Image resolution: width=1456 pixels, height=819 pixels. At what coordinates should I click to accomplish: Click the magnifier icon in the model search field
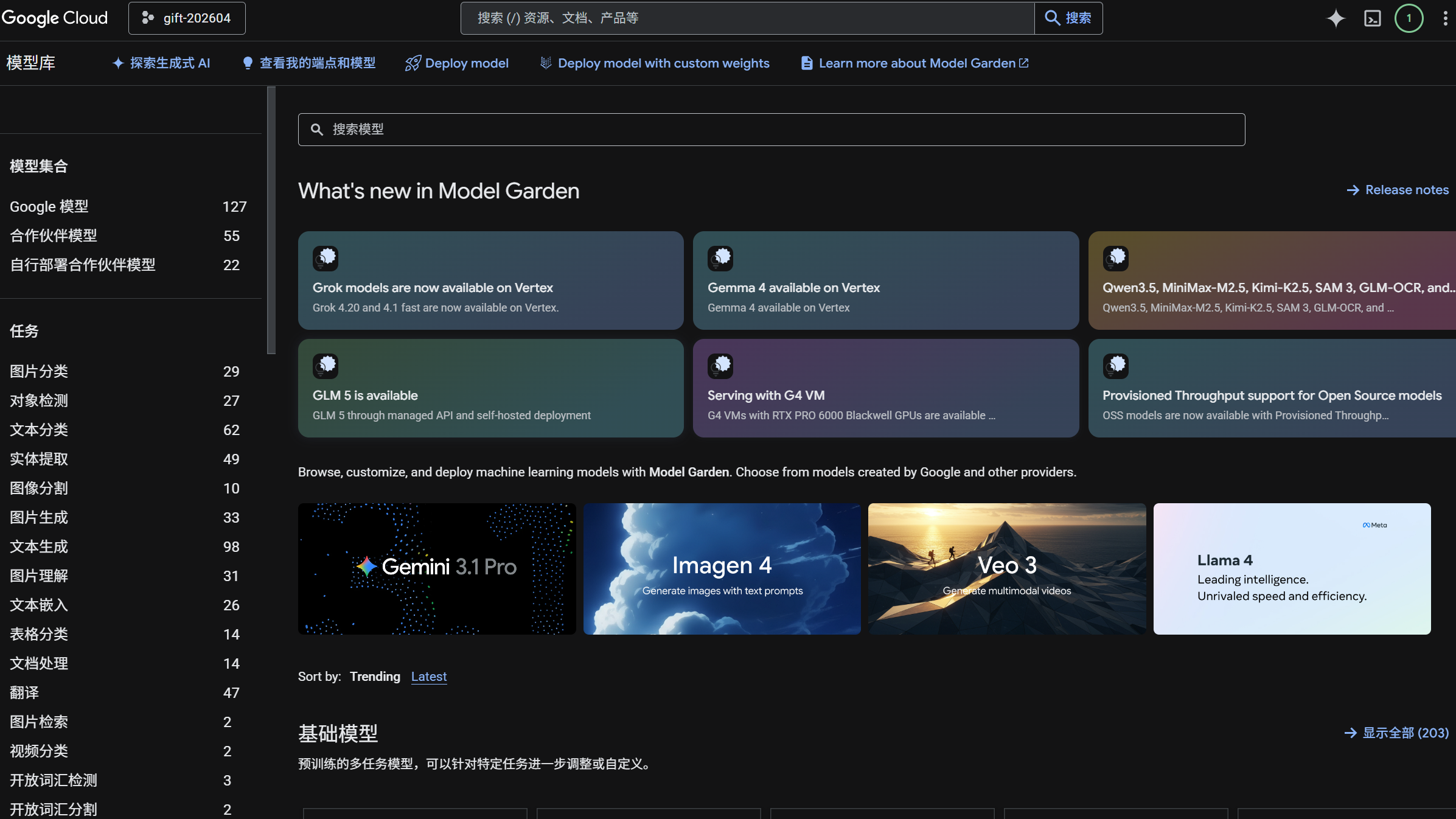tap(316, 130)
